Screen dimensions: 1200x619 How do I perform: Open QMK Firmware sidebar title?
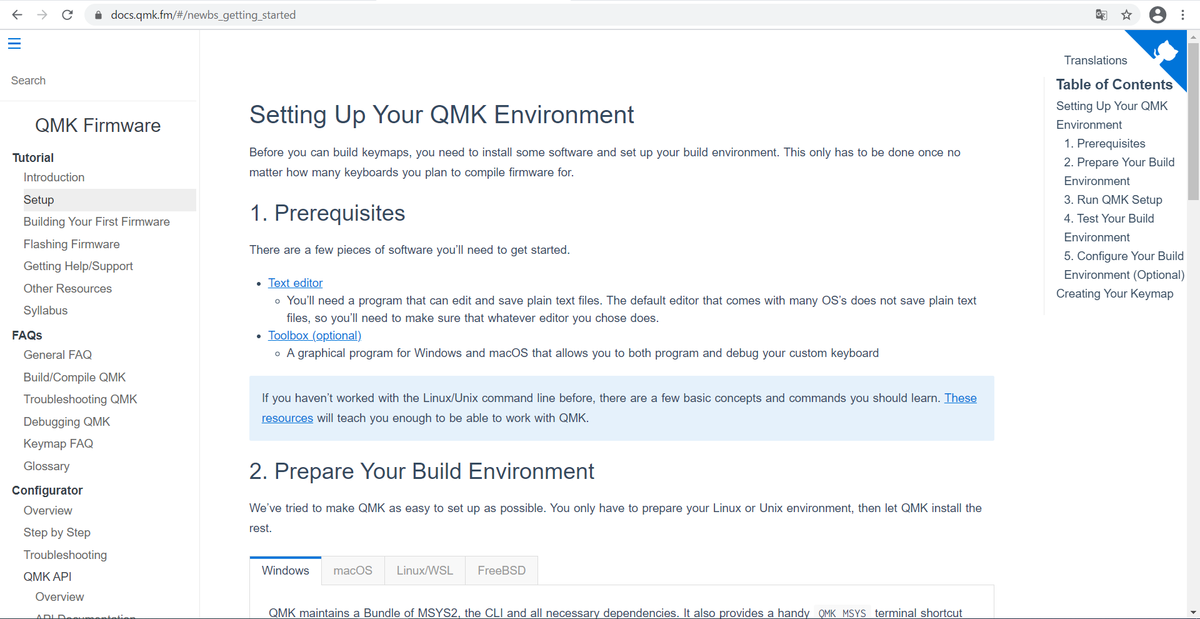(98, 126)
